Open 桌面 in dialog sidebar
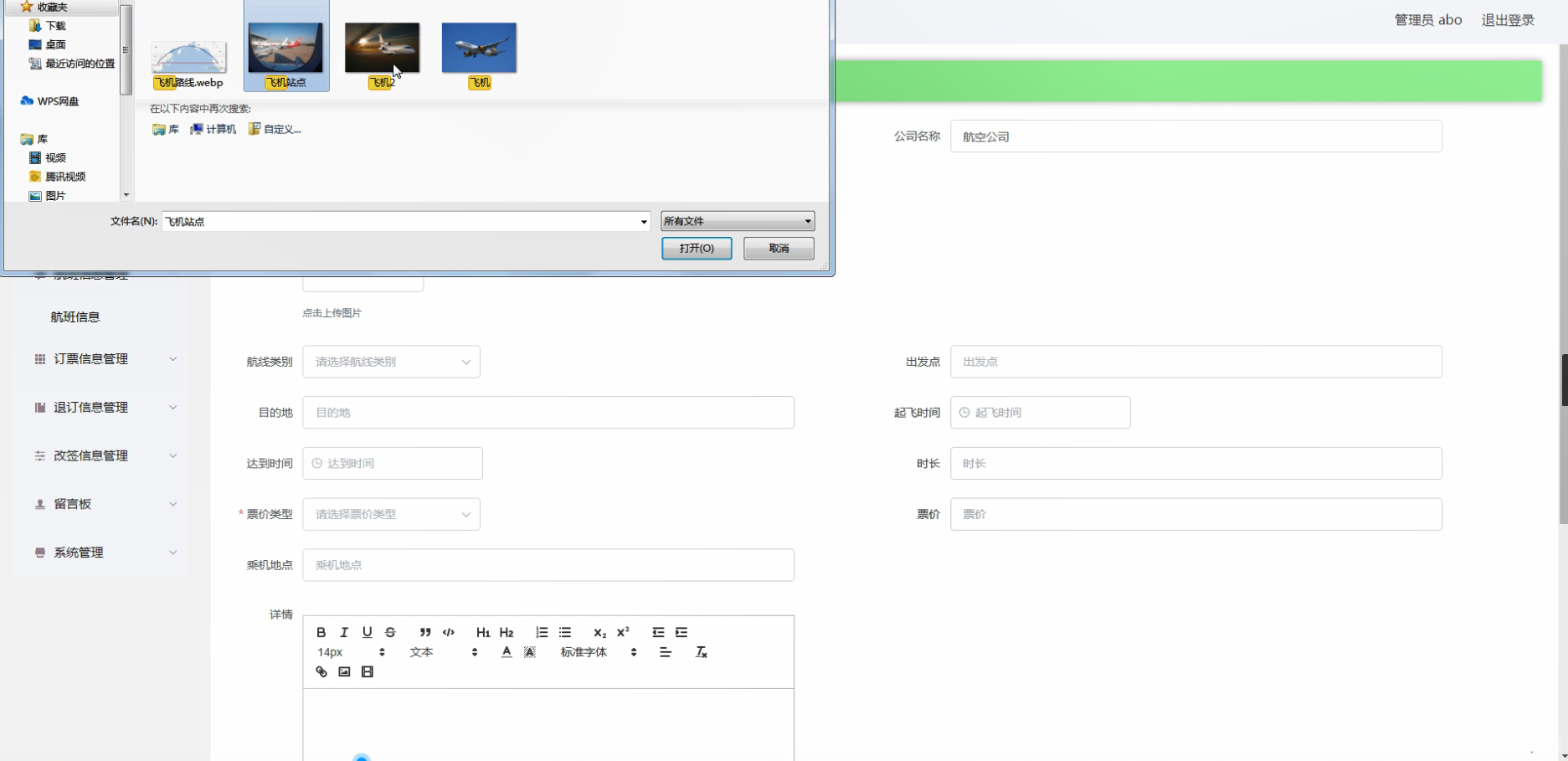The image size is (1568, 761). (x=48, y=45)
